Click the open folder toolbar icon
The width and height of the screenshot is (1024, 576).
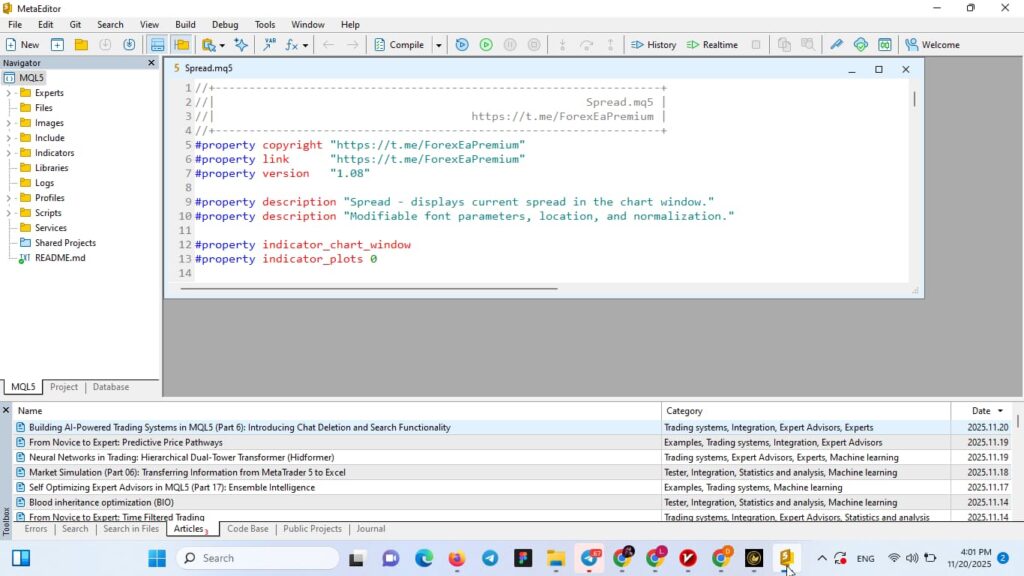coord(81,45)
